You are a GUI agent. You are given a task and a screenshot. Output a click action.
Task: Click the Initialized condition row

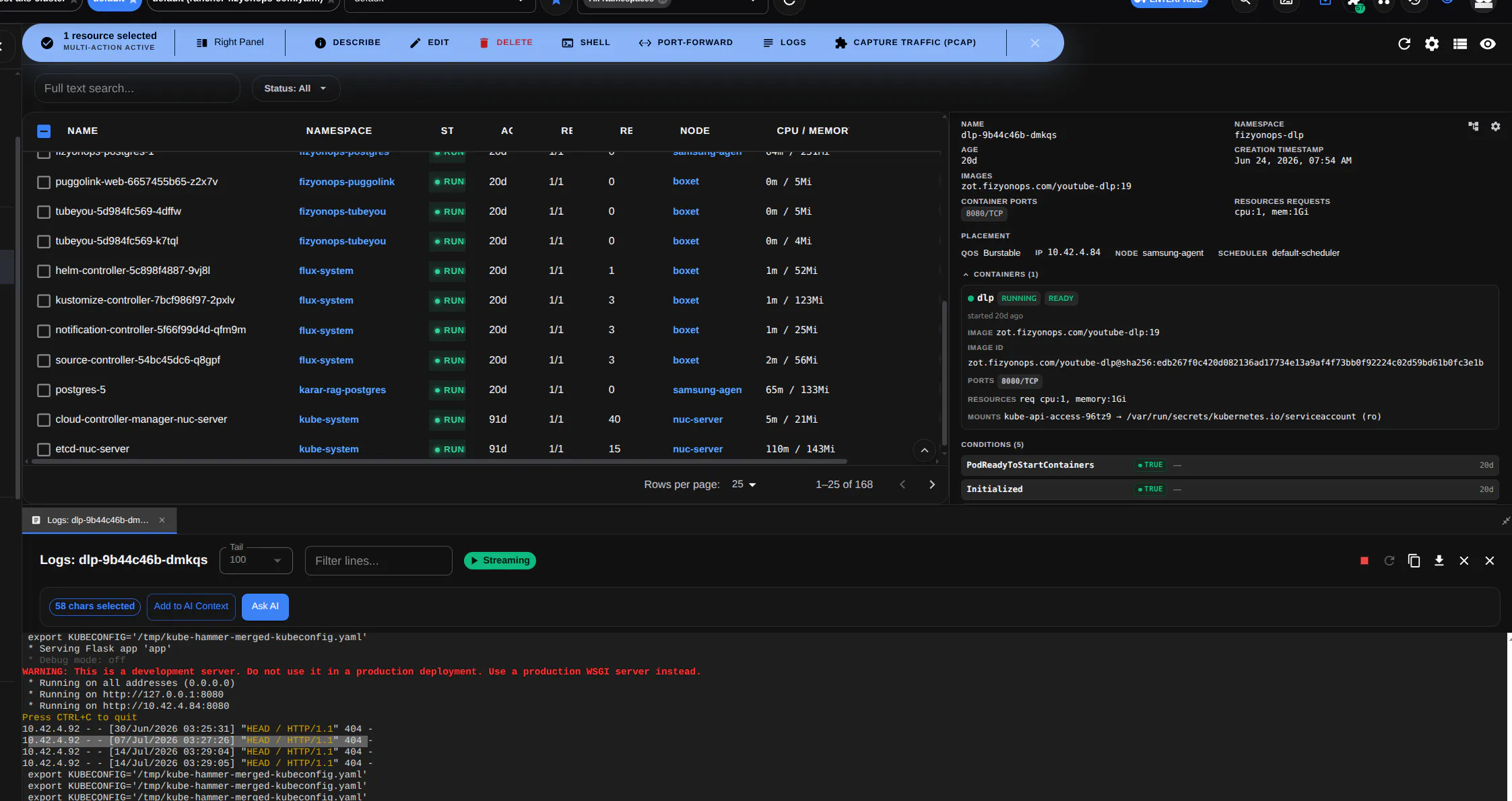coord(1230,489)
